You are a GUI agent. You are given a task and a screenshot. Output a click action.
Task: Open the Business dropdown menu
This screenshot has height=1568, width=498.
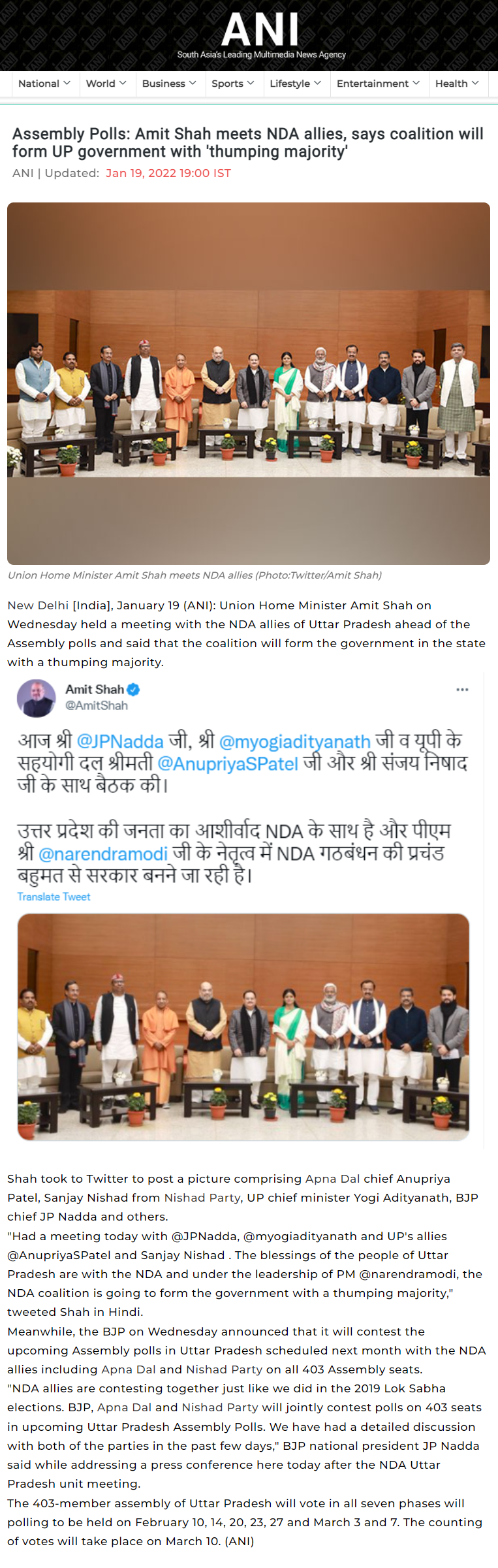tap(168, 84)
